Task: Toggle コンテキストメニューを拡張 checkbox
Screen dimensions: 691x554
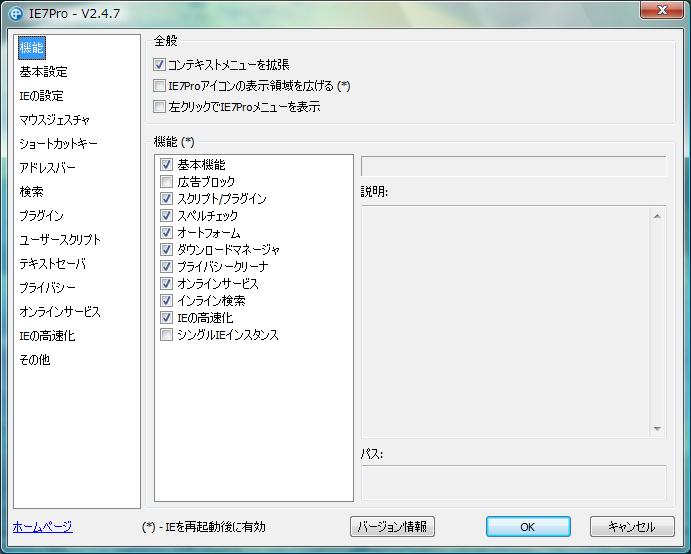Action: pyautogui.click(x=159, y=65)
